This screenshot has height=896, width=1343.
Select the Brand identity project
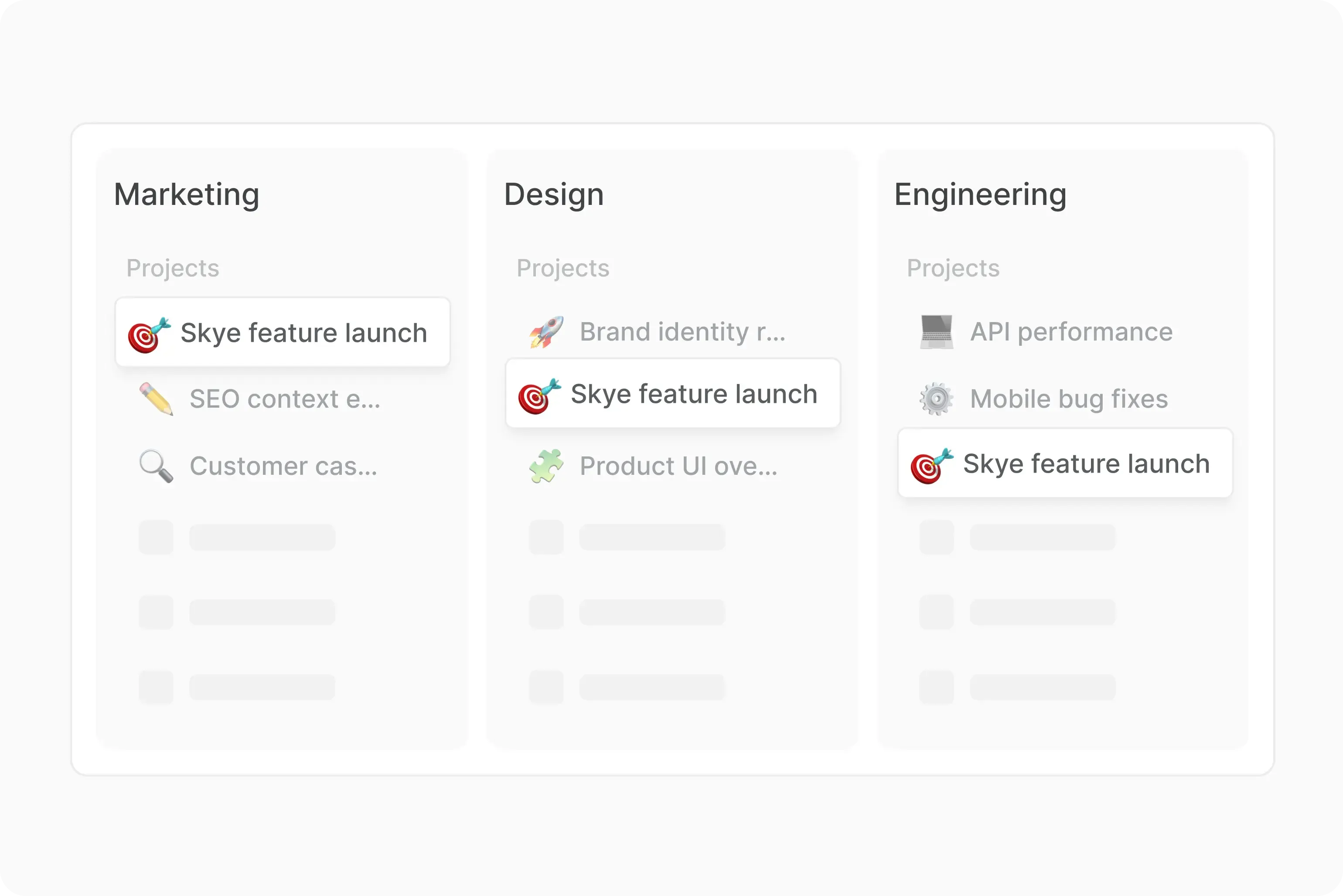[x=682, y=332]
